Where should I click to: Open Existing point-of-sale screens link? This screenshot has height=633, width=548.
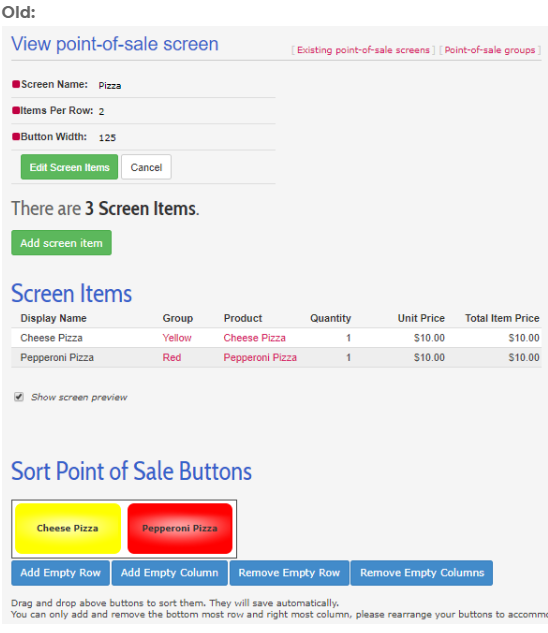coord(363,50)
